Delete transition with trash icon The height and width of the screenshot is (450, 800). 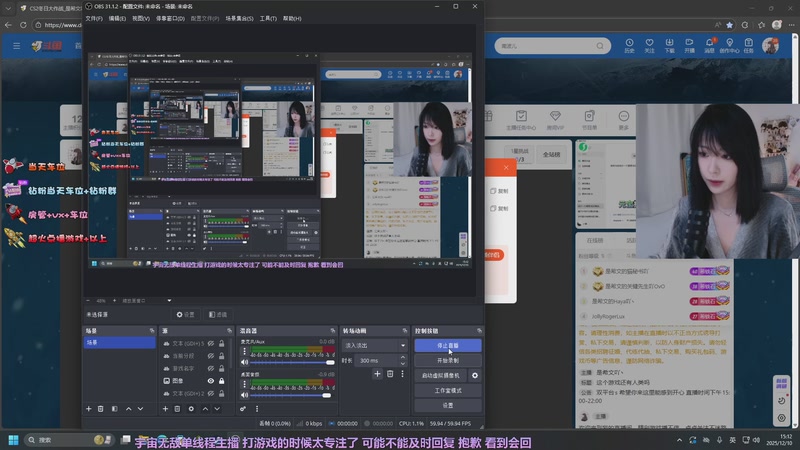click(390, 374)
